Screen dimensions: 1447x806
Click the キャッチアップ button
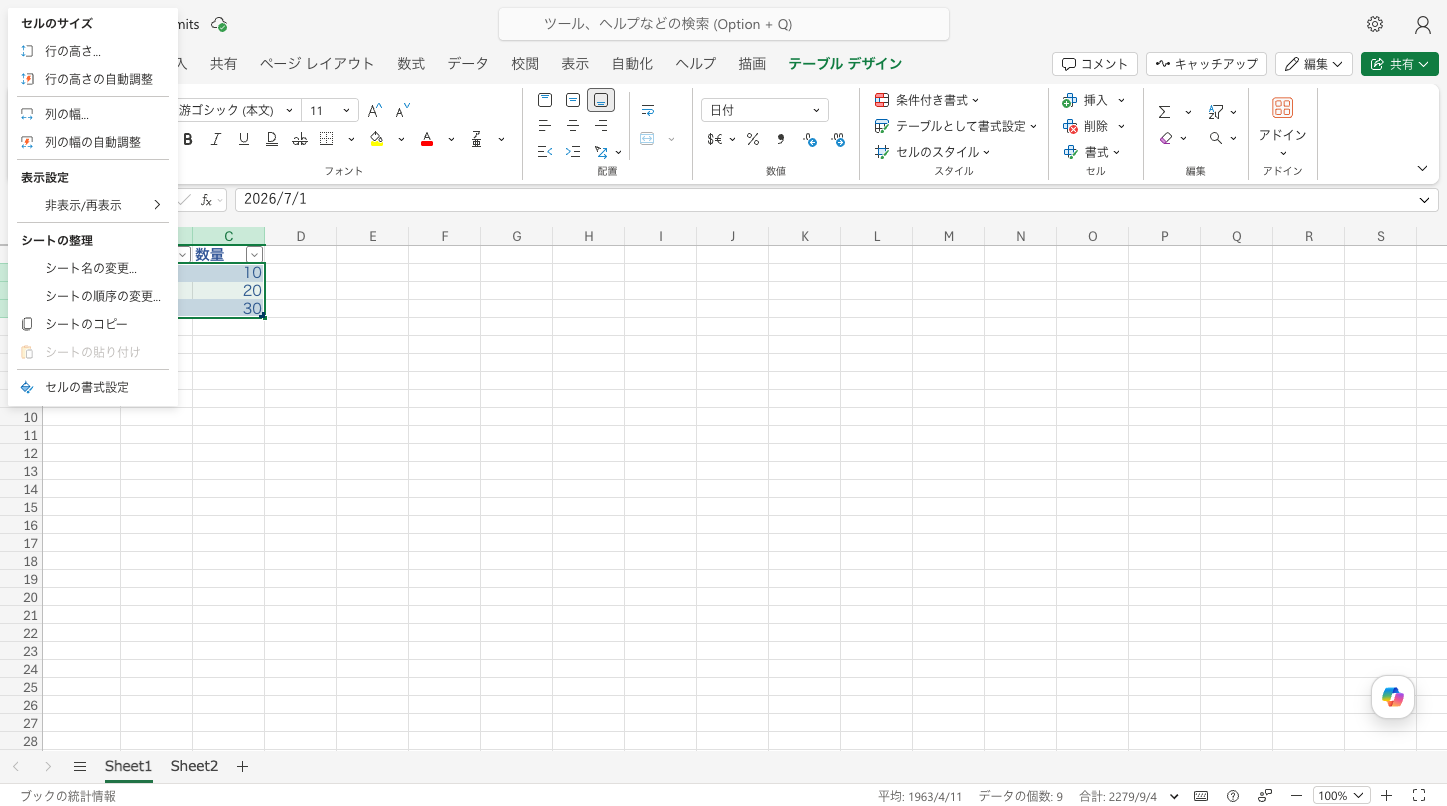coord(1206,64)
